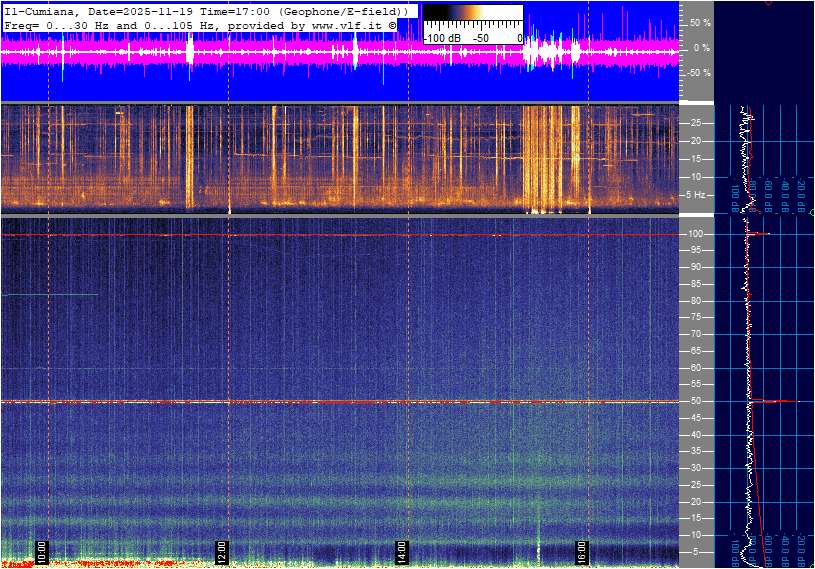
Task: Select the I1-Cumiana date title text
Action: [206, 10]
